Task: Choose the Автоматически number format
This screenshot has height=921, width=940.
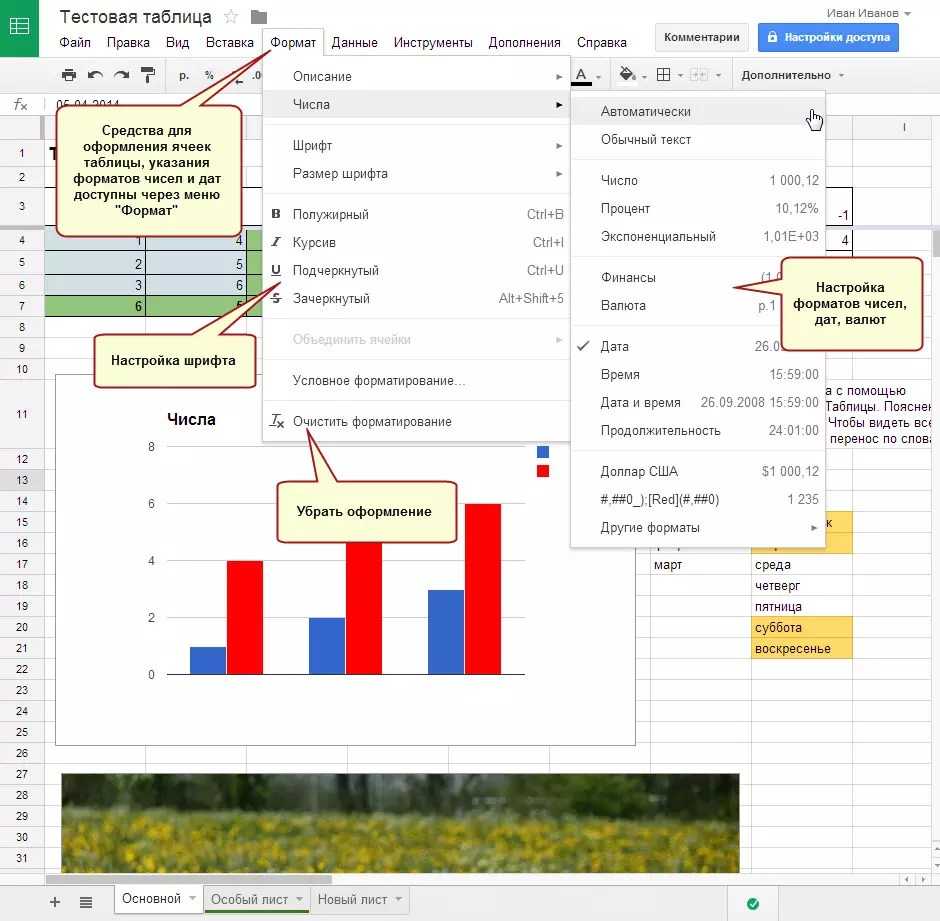Action: point(645,112)
